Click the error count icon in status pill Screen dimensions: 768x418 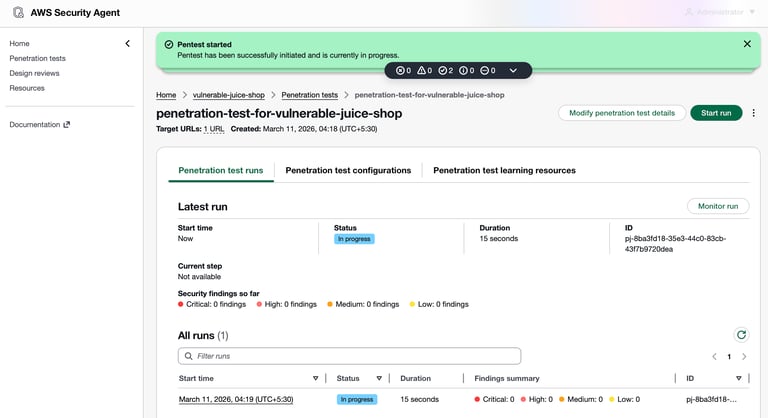click(404, 71)
